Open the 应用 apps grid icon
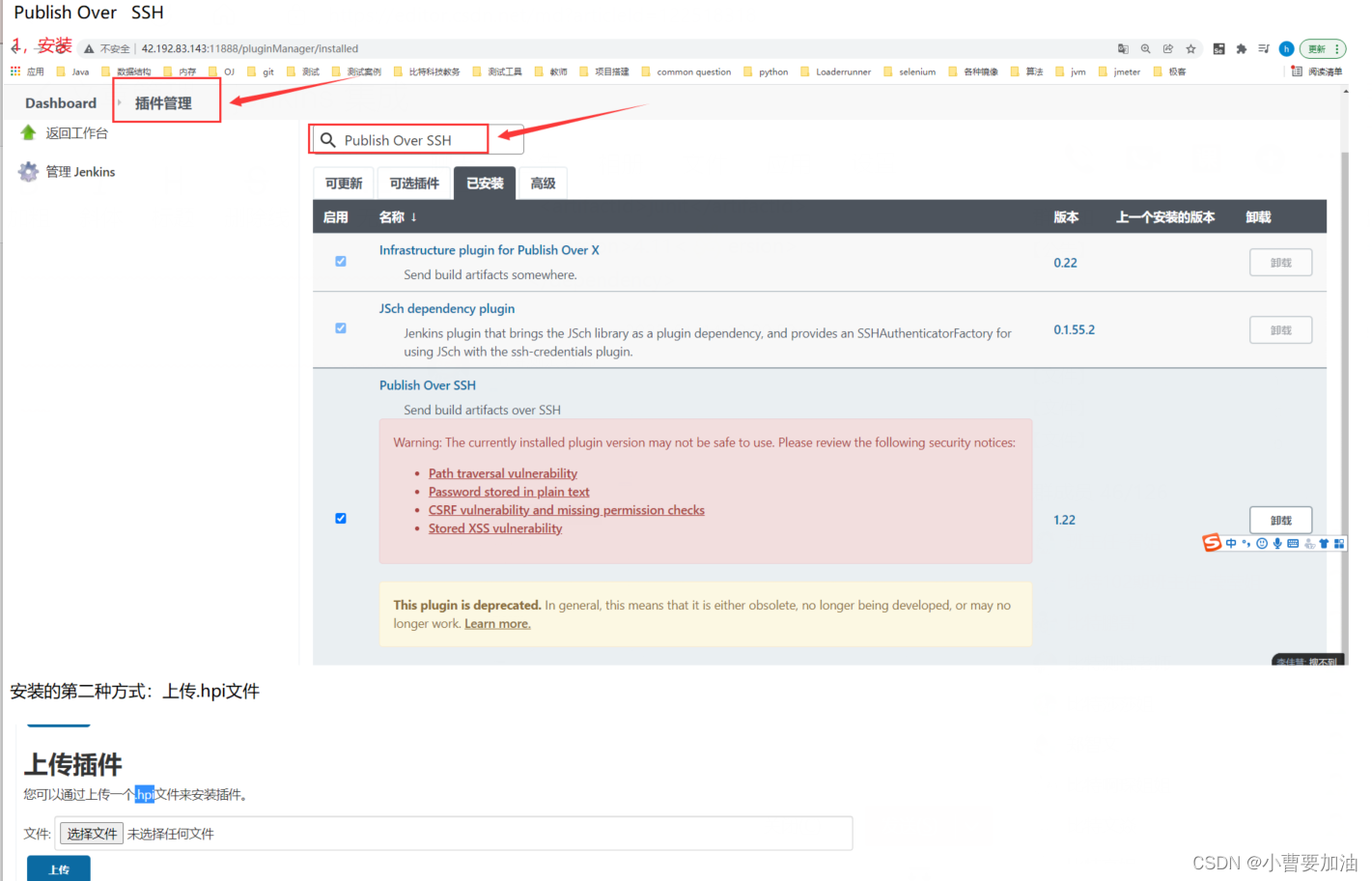The width and height of the screenshot is (1372, 881). point(15,71)
